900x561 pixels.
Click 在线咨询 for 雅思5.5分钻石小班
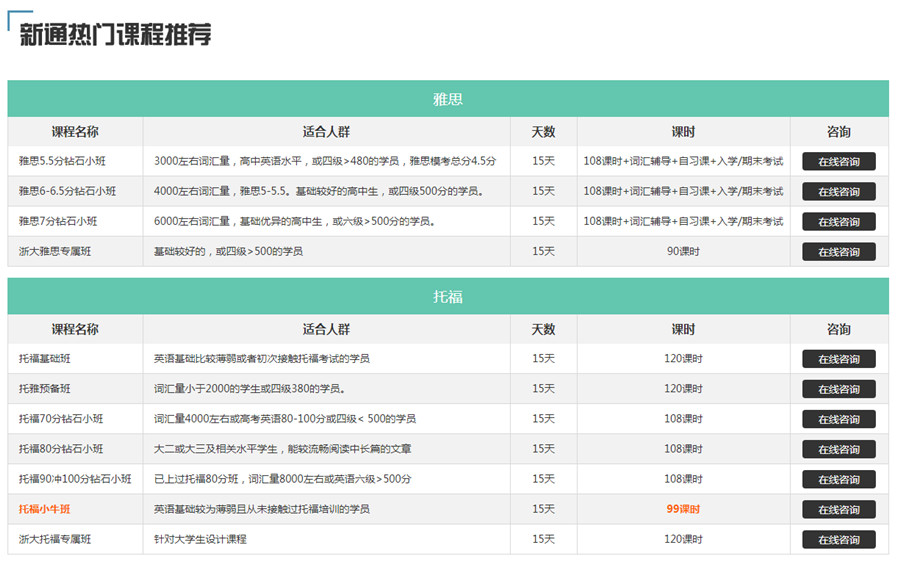(838, 161)
